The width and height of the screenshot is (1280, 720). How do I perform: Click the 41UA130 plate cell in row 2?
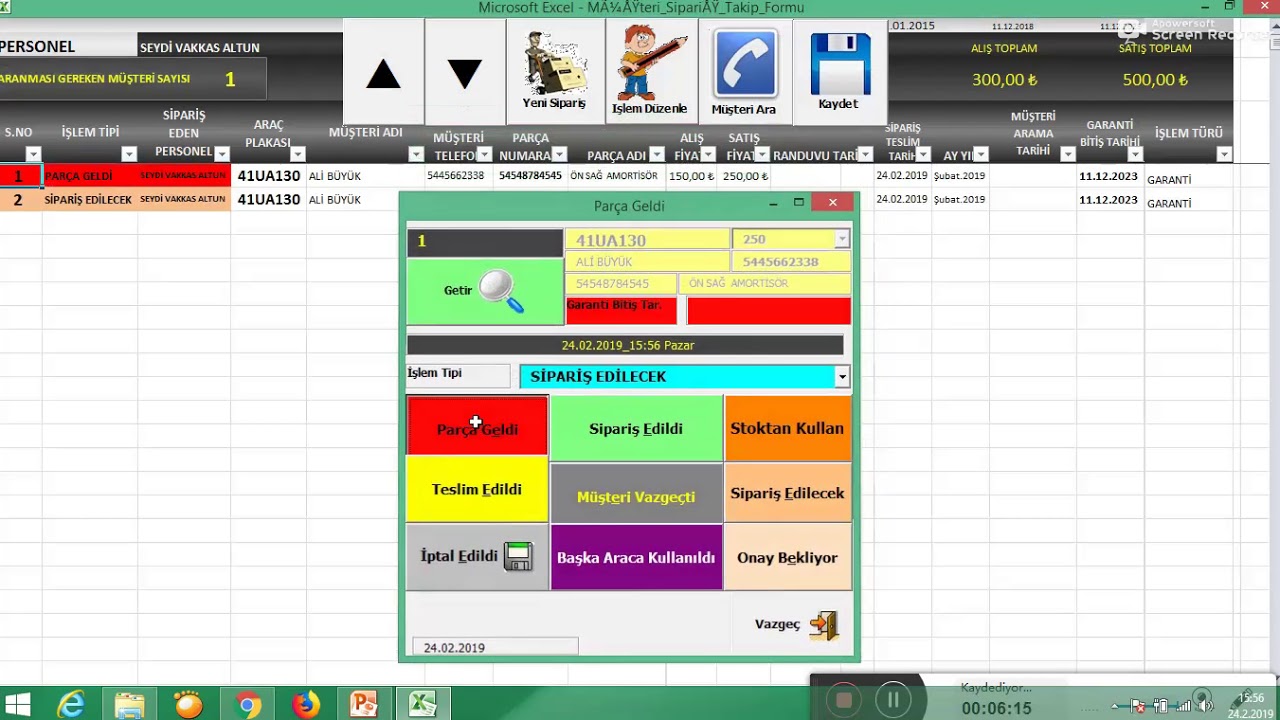click(269, 200)
